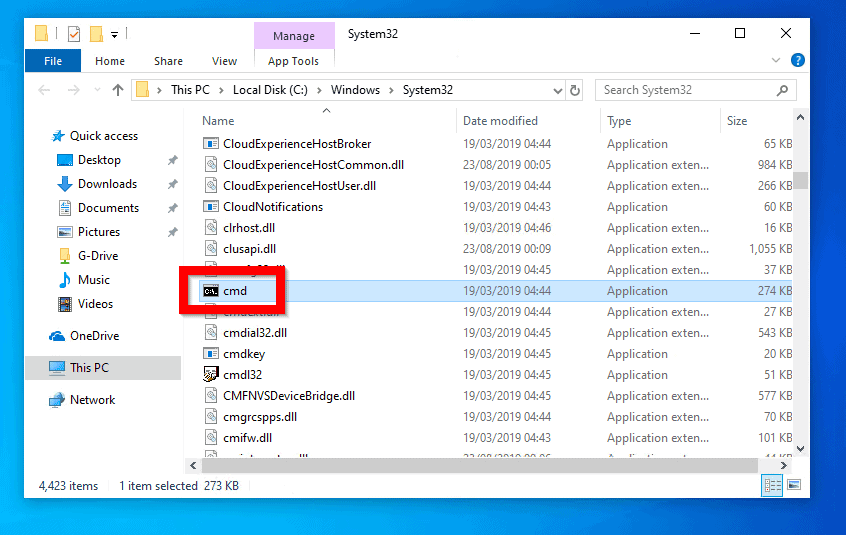Click System32 breadcrumb in address bar
The width and height of the screenshot is (846, 535).
(x=427, y=90)
